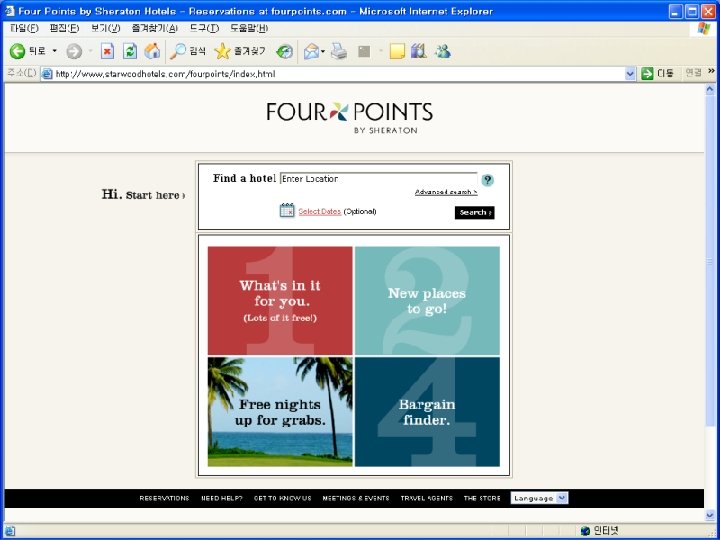Screen dimensions: 720x540
Task: Click the vertical scrollbar thumb
Action: point(710,260)
